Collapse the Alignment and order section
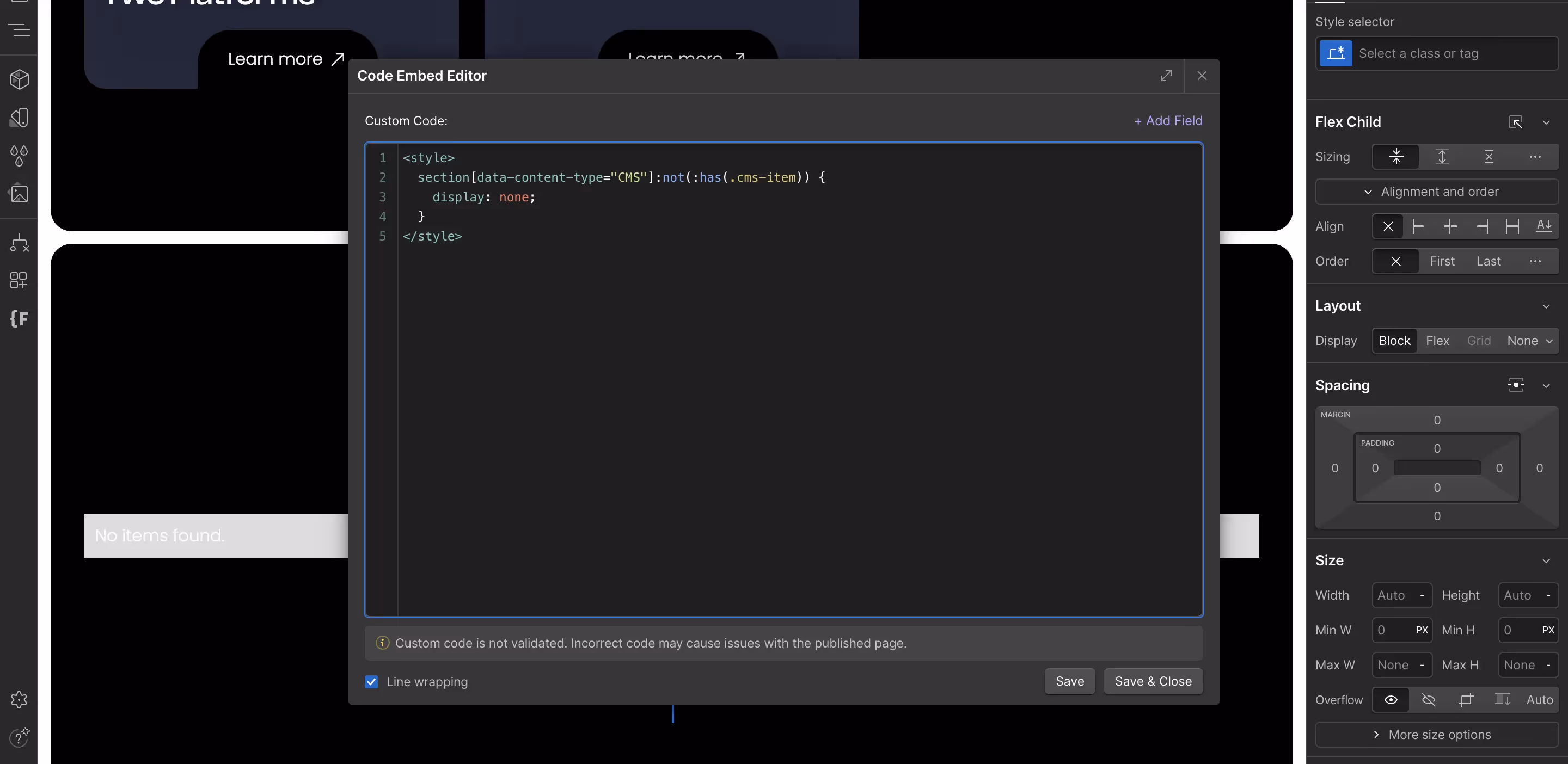1568x764 pixels. tap(1437, 192)
